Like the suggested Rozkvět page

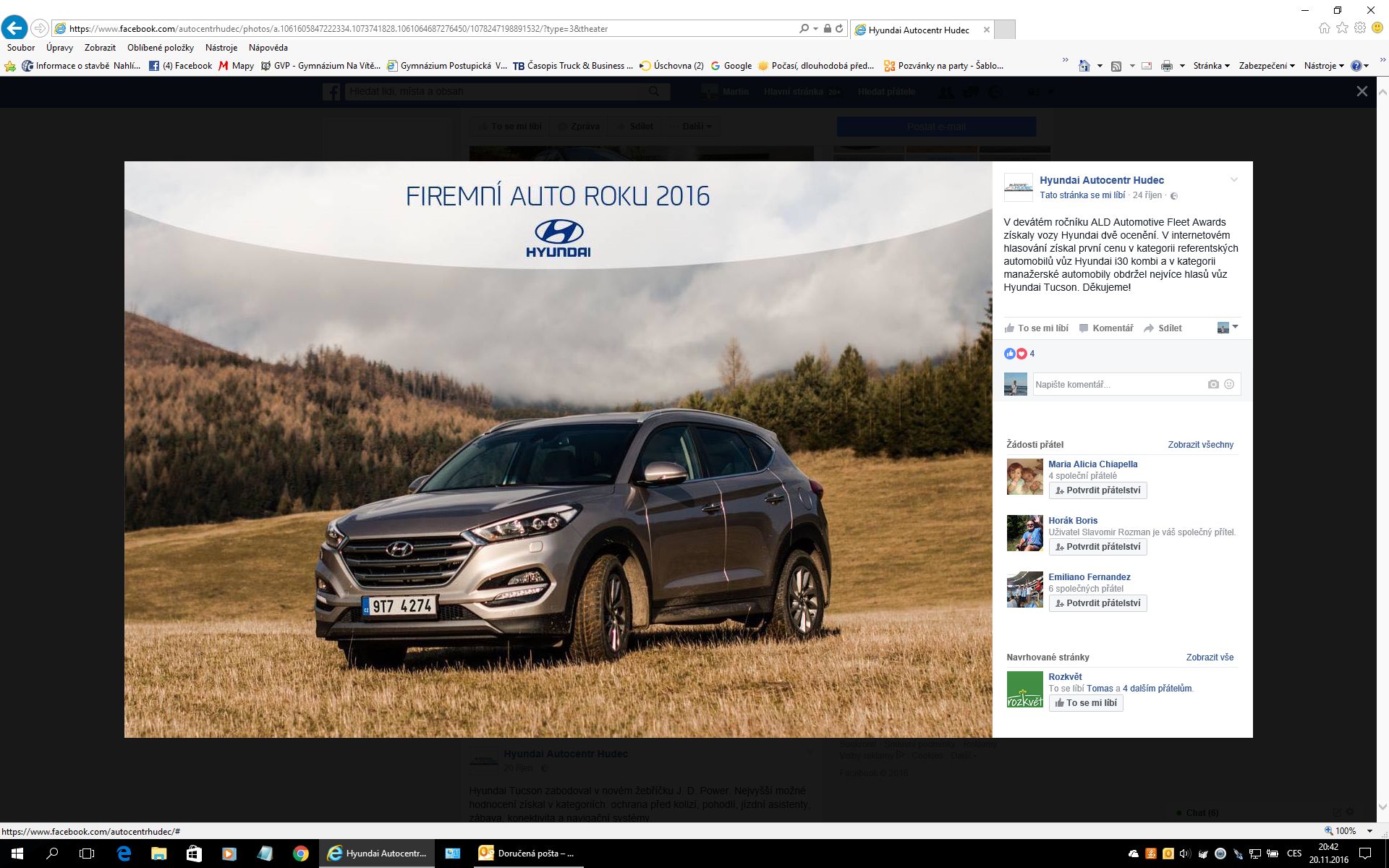tap(1085, 703)
